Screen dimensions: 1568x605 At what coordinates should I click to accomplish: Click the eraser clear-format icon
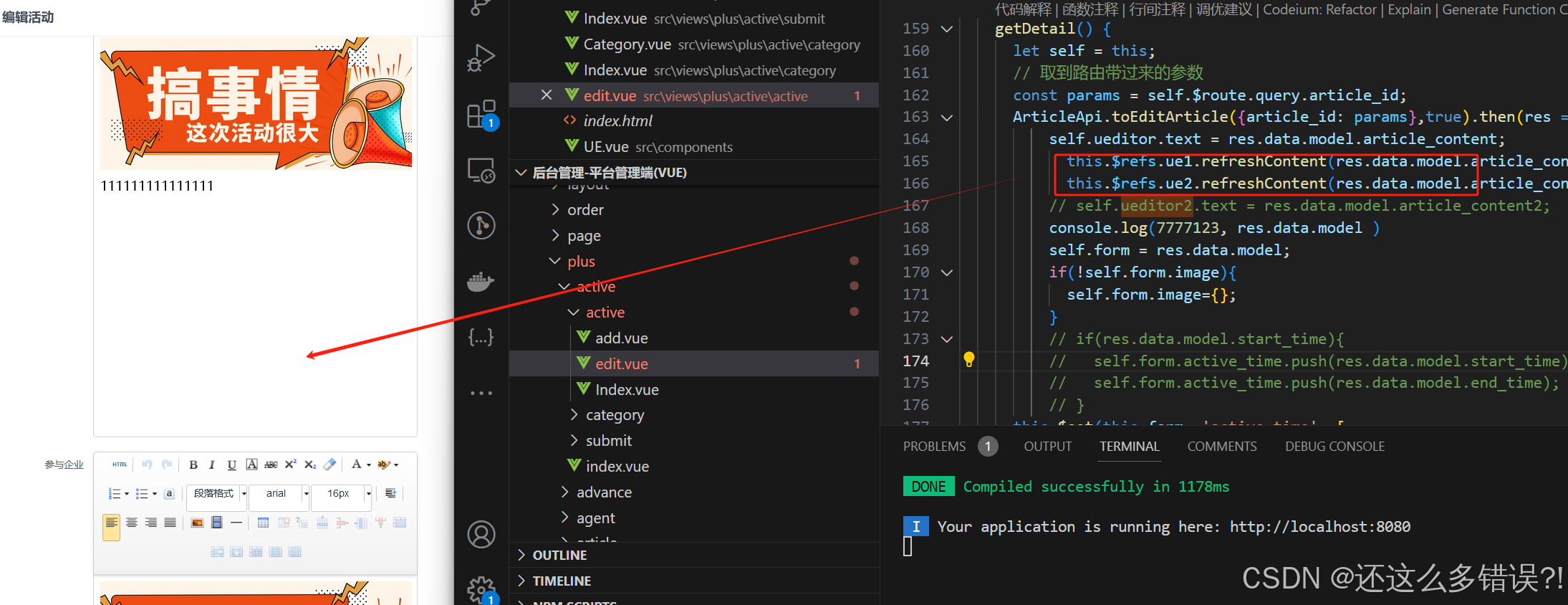click(x=330, y=465)
